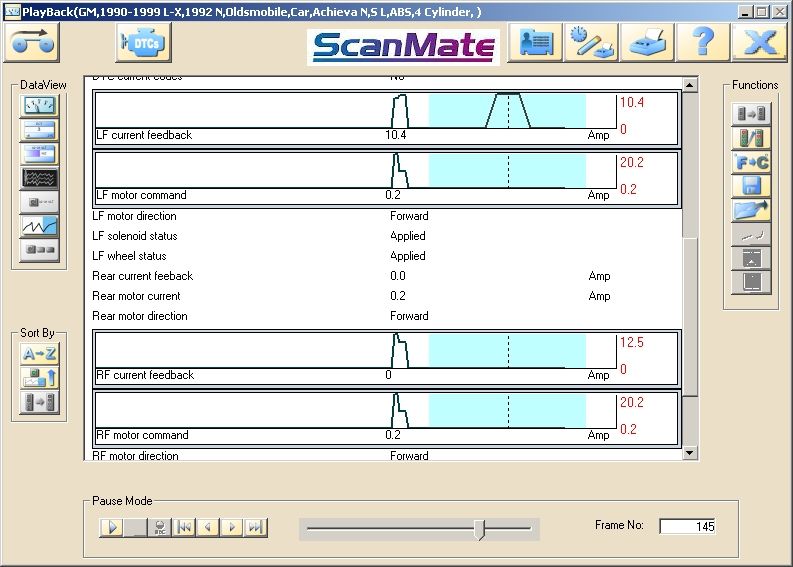Click the bottom gray boxes DataView icon

pos(39,250)
